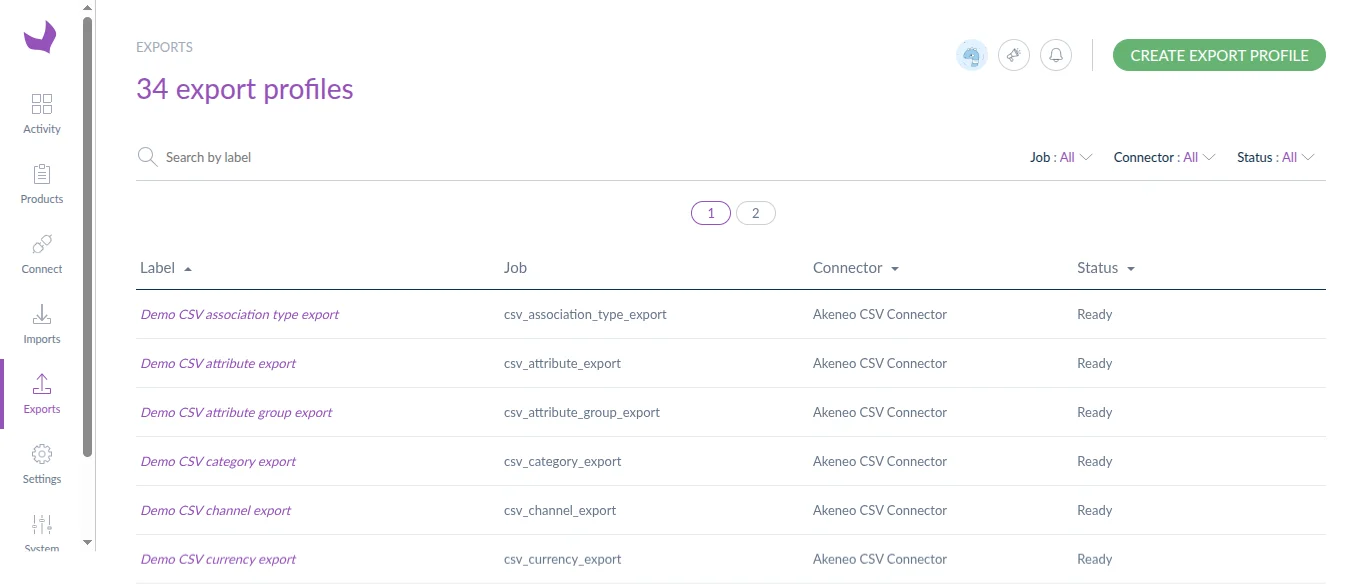The width and height of the screenshot is (1366, 587).
Task: Open the notifications bell
Action: (1055, 55)
